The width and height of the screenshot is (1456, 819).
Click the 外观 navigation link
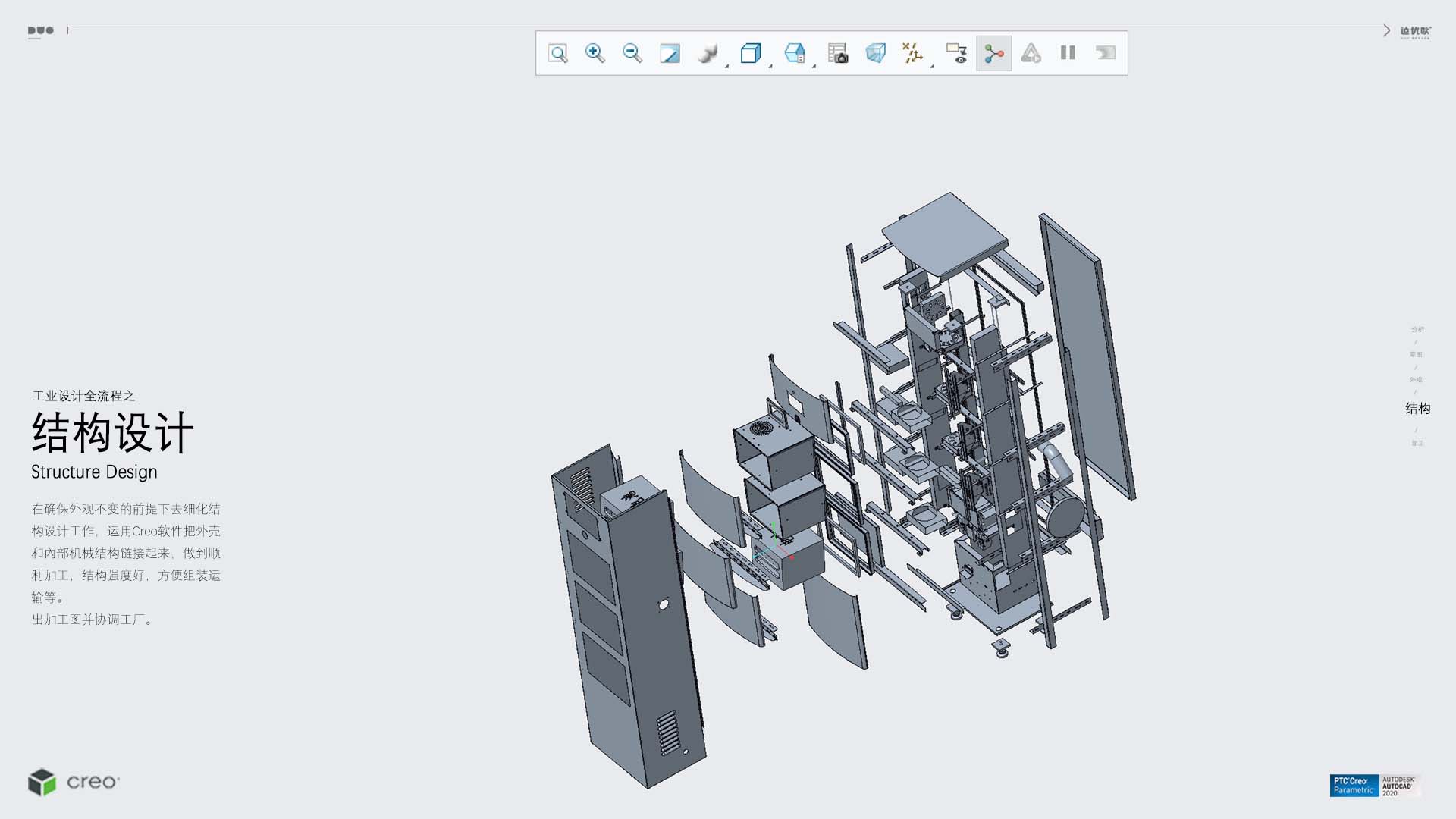tap(1416, 379)
